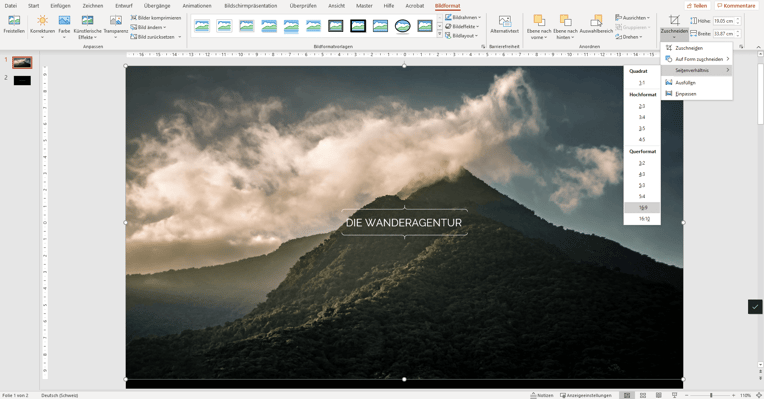Click the zoom out minus button

[x=687, y=395]
